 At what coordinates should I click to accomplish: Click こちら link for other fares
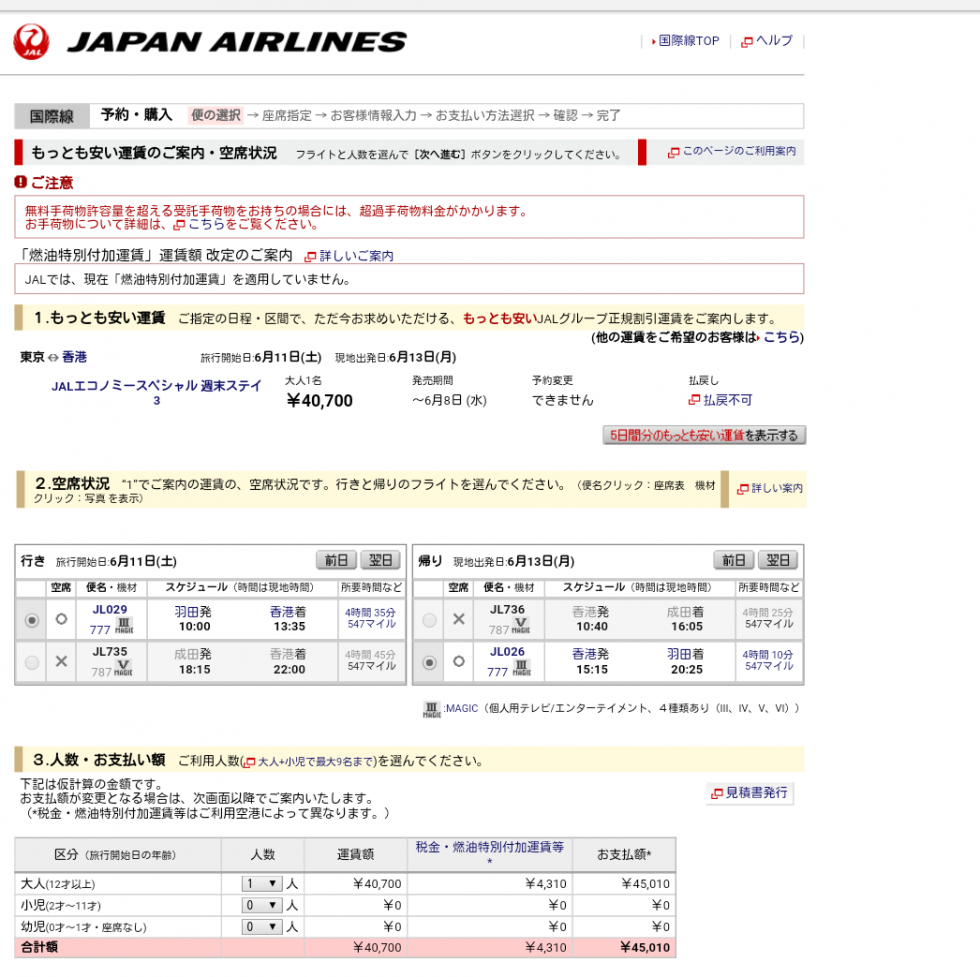tap(781, 337)
